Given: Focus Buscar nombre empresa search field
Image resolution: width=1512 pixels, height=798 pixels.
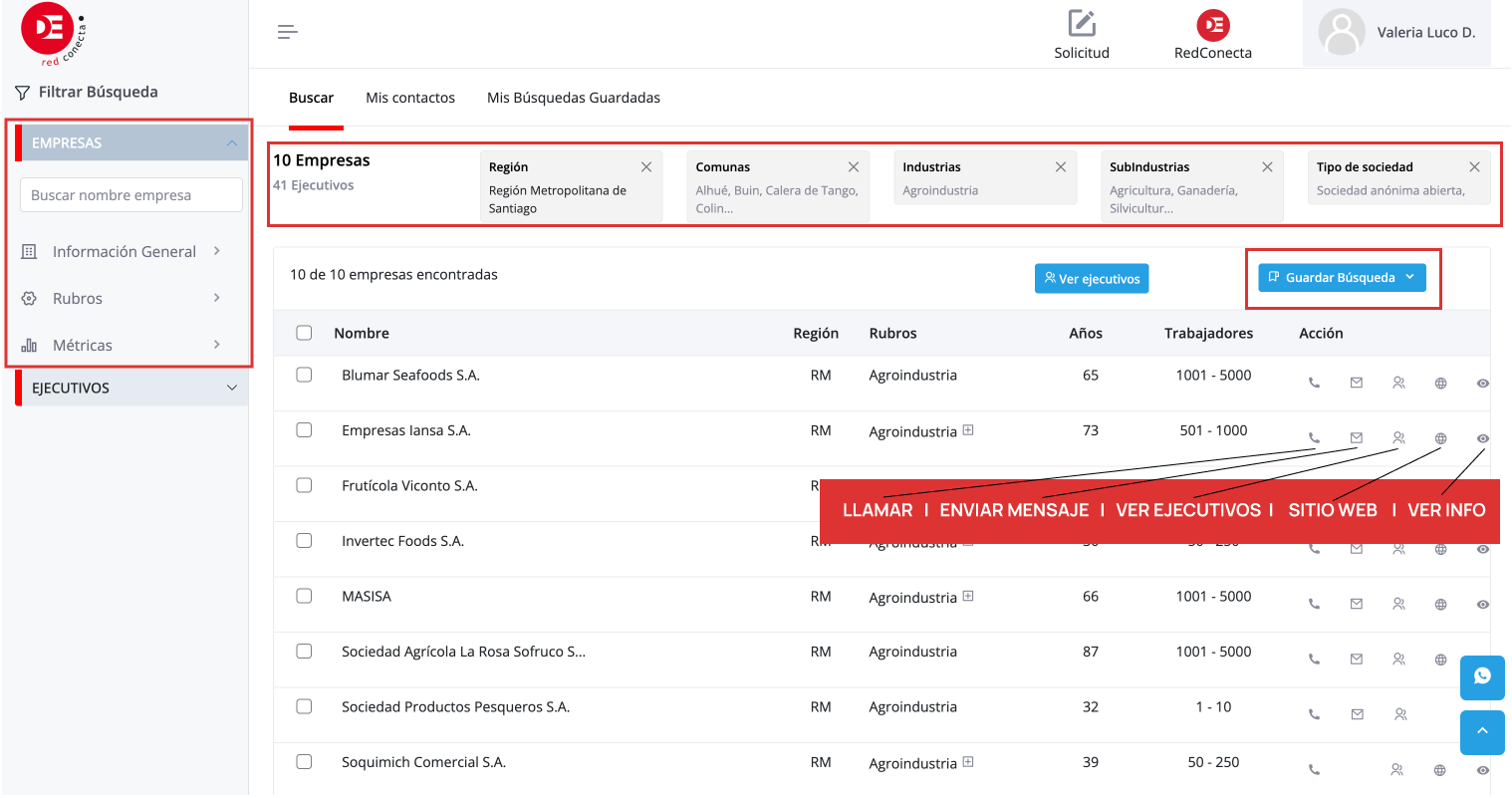Looking at the screenshot, I should 131,195.
